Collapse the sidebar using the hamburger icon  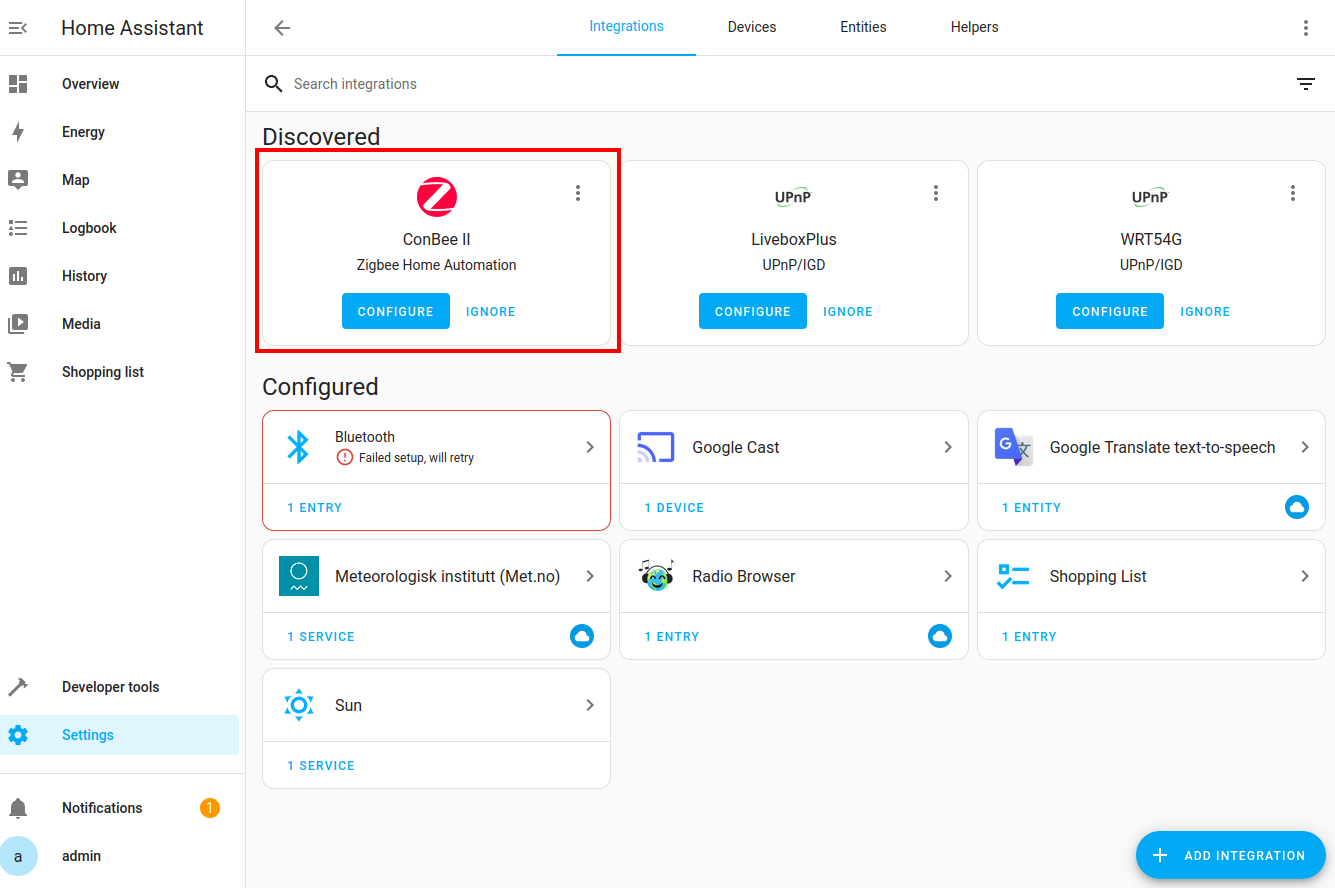click(18, 28)
